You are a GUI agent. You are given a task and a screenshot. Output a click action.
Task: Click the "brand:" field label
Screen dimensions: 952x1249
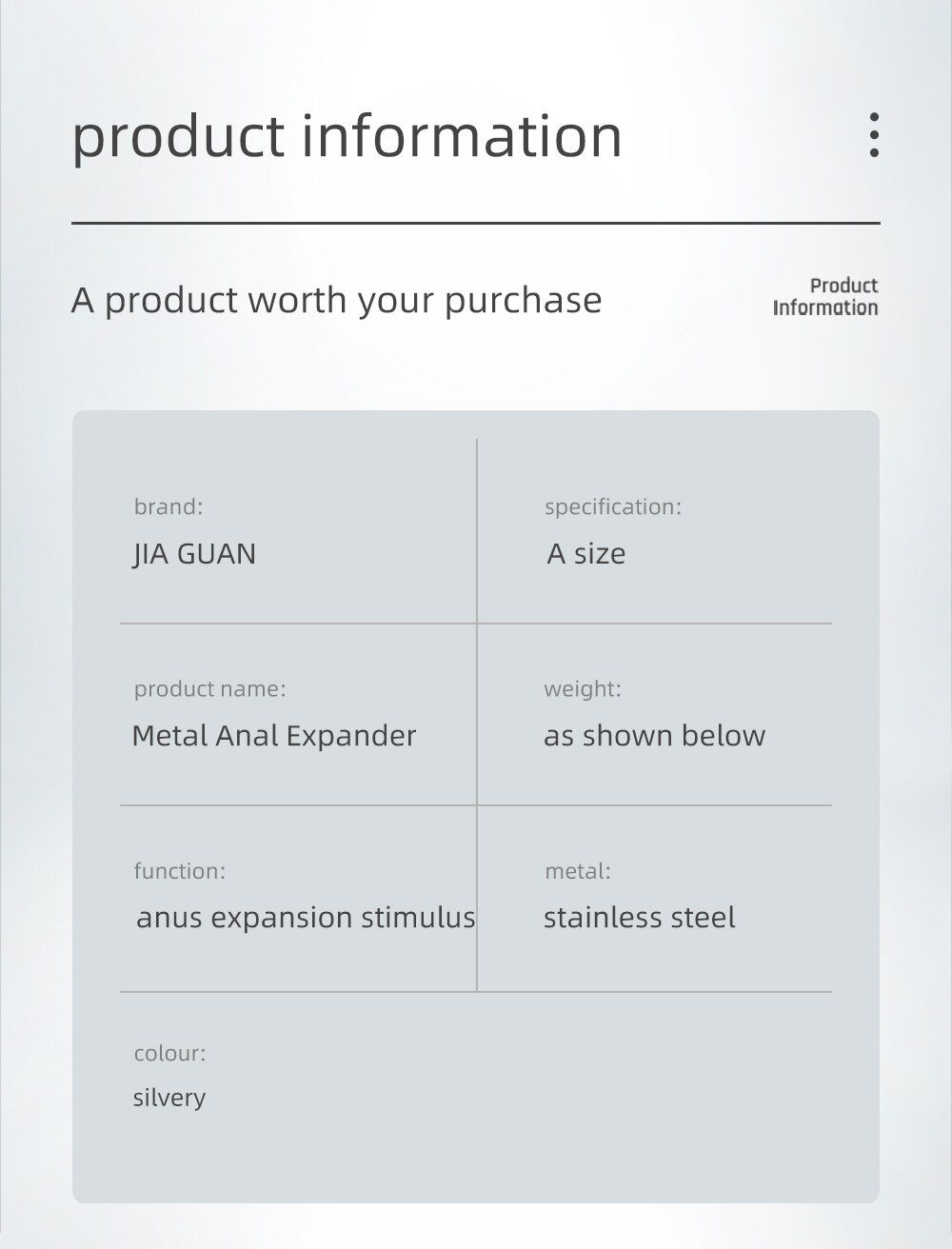[169, 506]
